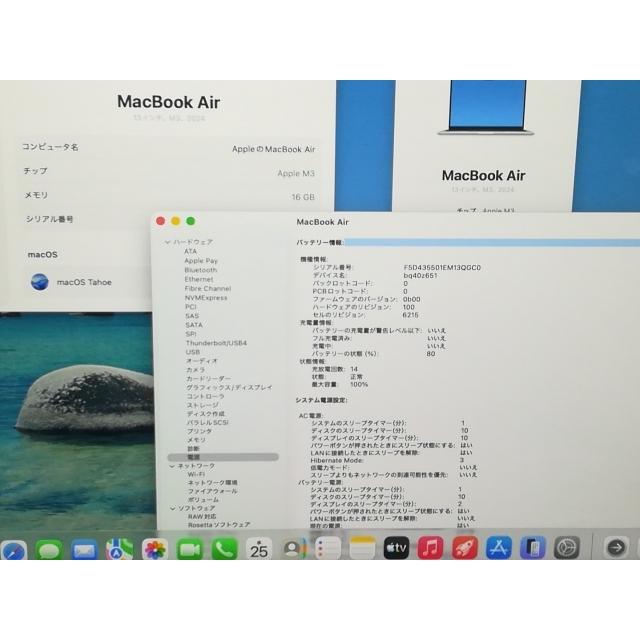
Task: Select オーディオ in sidebar
Action: [202, 361]
